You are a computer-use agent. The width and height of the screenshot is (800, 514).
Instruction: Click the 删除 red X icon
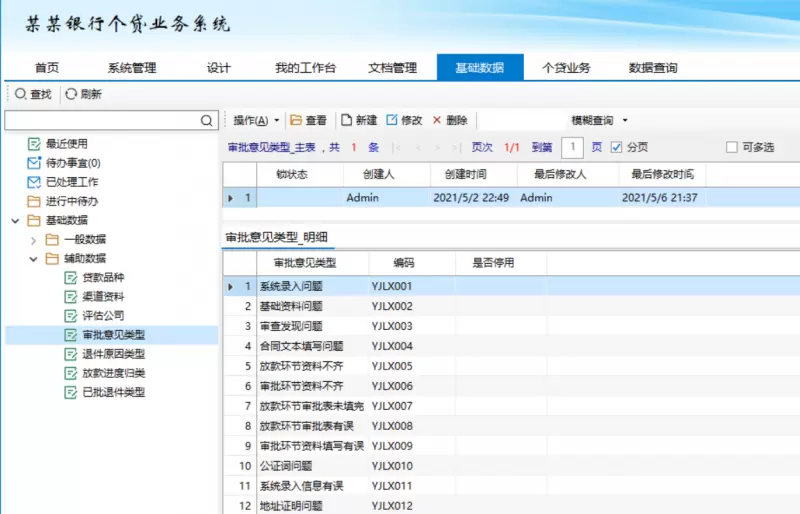point(437,120)
